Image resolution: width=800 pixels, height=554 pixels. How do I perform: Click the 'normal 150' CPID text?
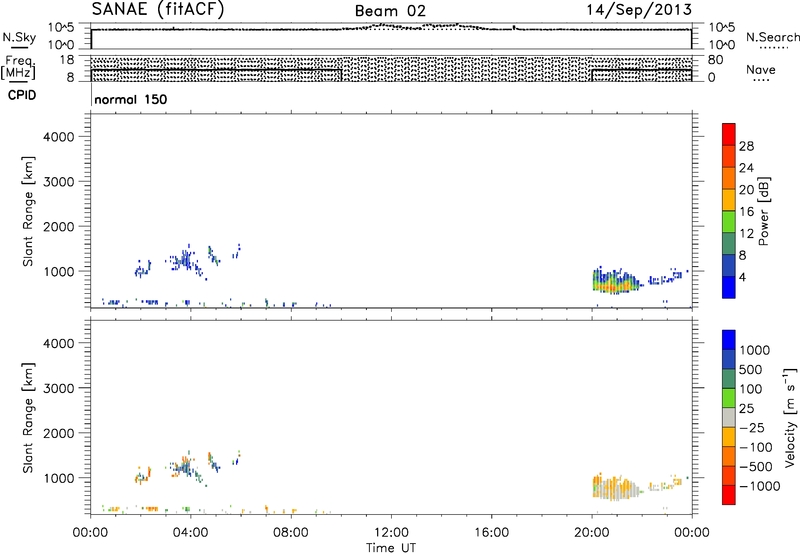[131, 99]
